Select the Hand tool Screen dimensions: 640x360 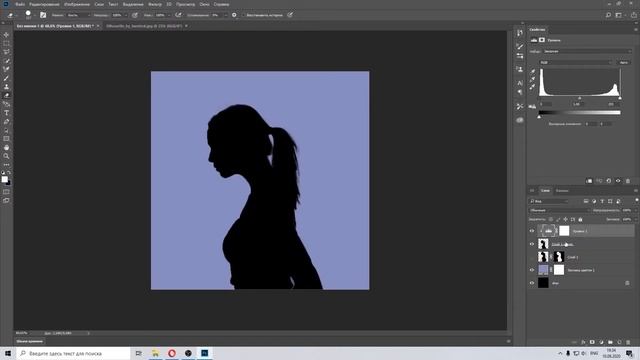tap(7, 147)
